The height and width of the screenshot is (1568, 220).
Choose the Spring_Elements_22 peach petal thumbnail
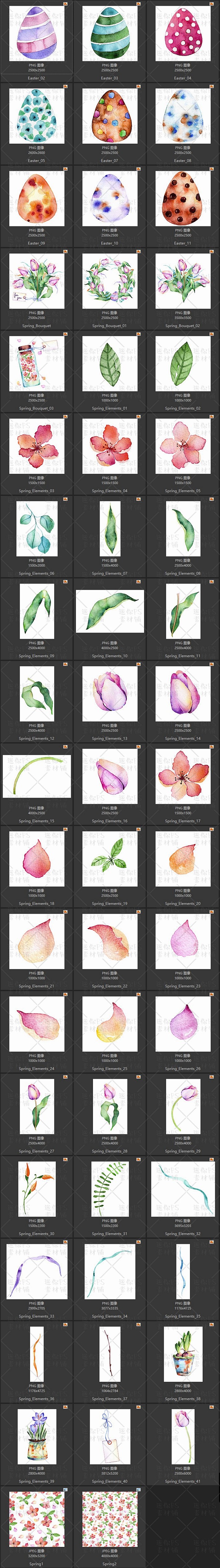click(110, 942)
